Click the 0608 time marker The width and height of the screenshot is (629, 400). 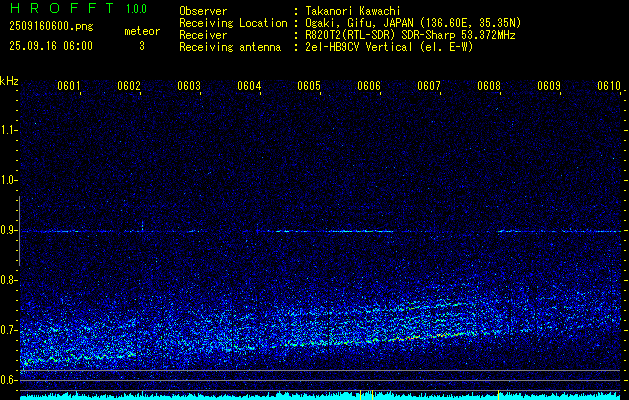point(489,85)
